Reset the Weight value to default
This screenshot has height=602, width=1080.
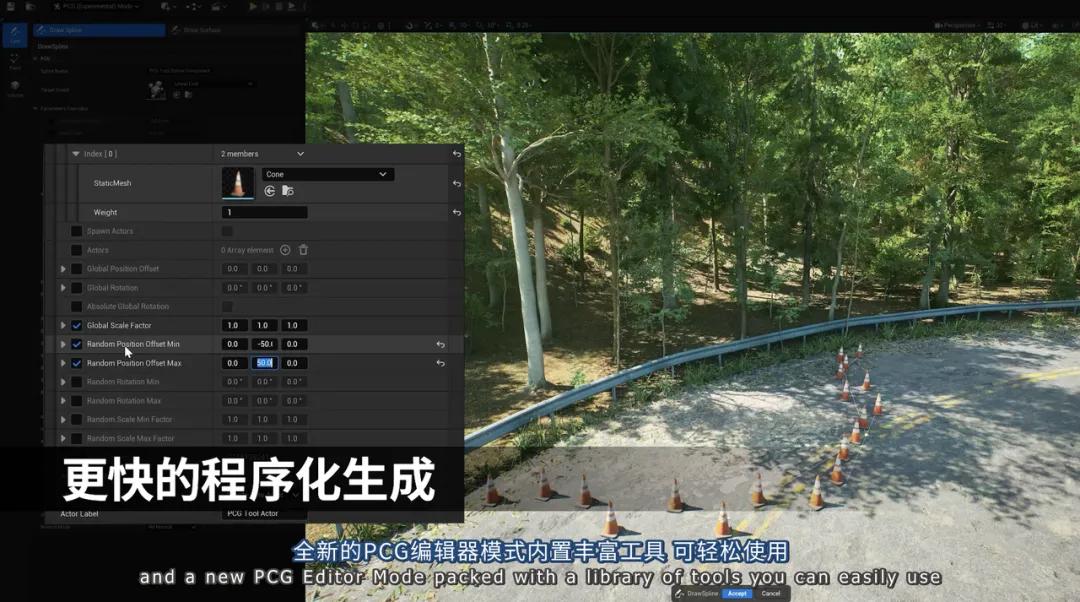pyautogui.click(x=457, y=213)
